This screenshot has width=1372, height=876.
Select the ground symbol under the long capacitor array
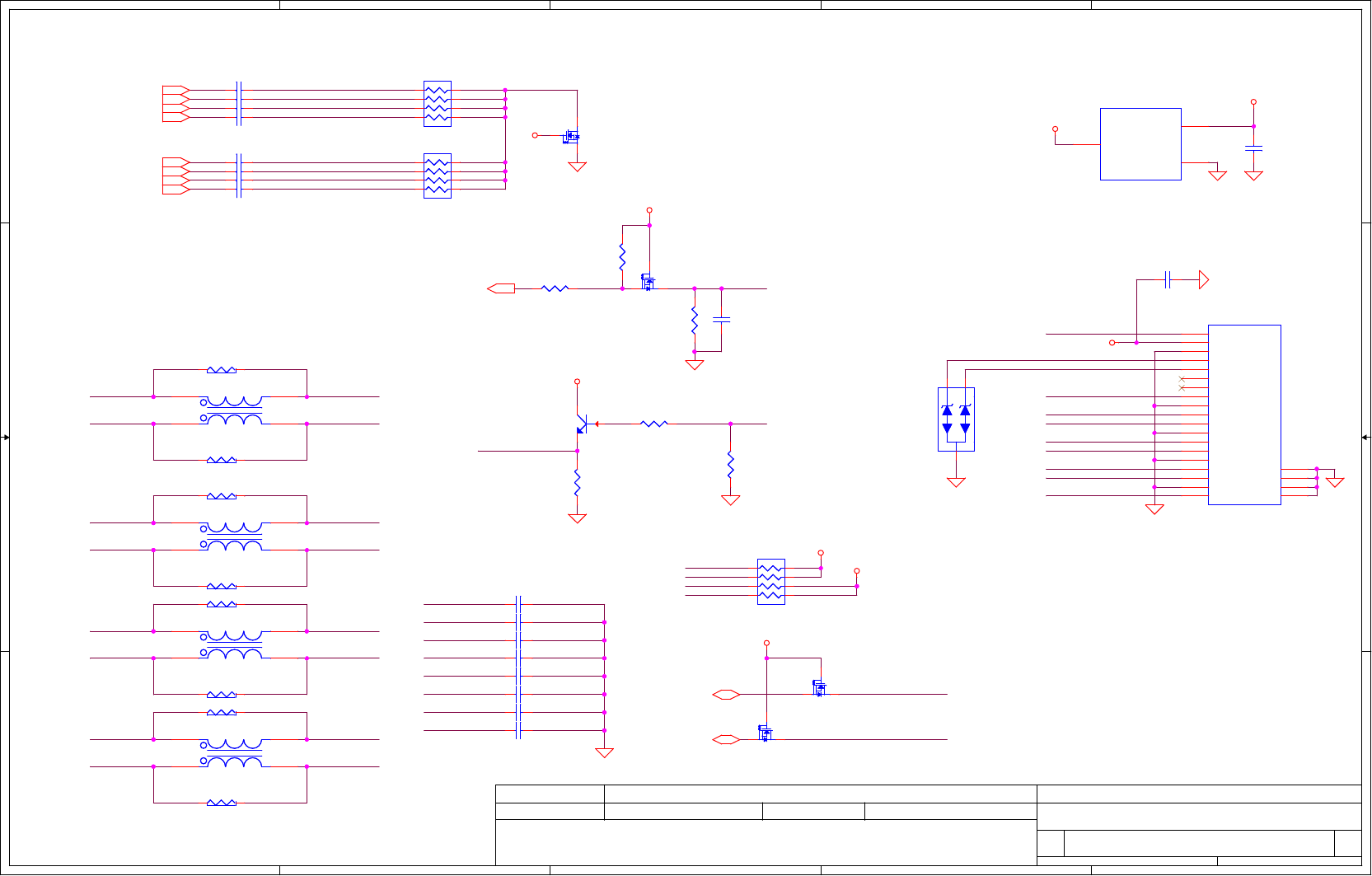(604, 752)
